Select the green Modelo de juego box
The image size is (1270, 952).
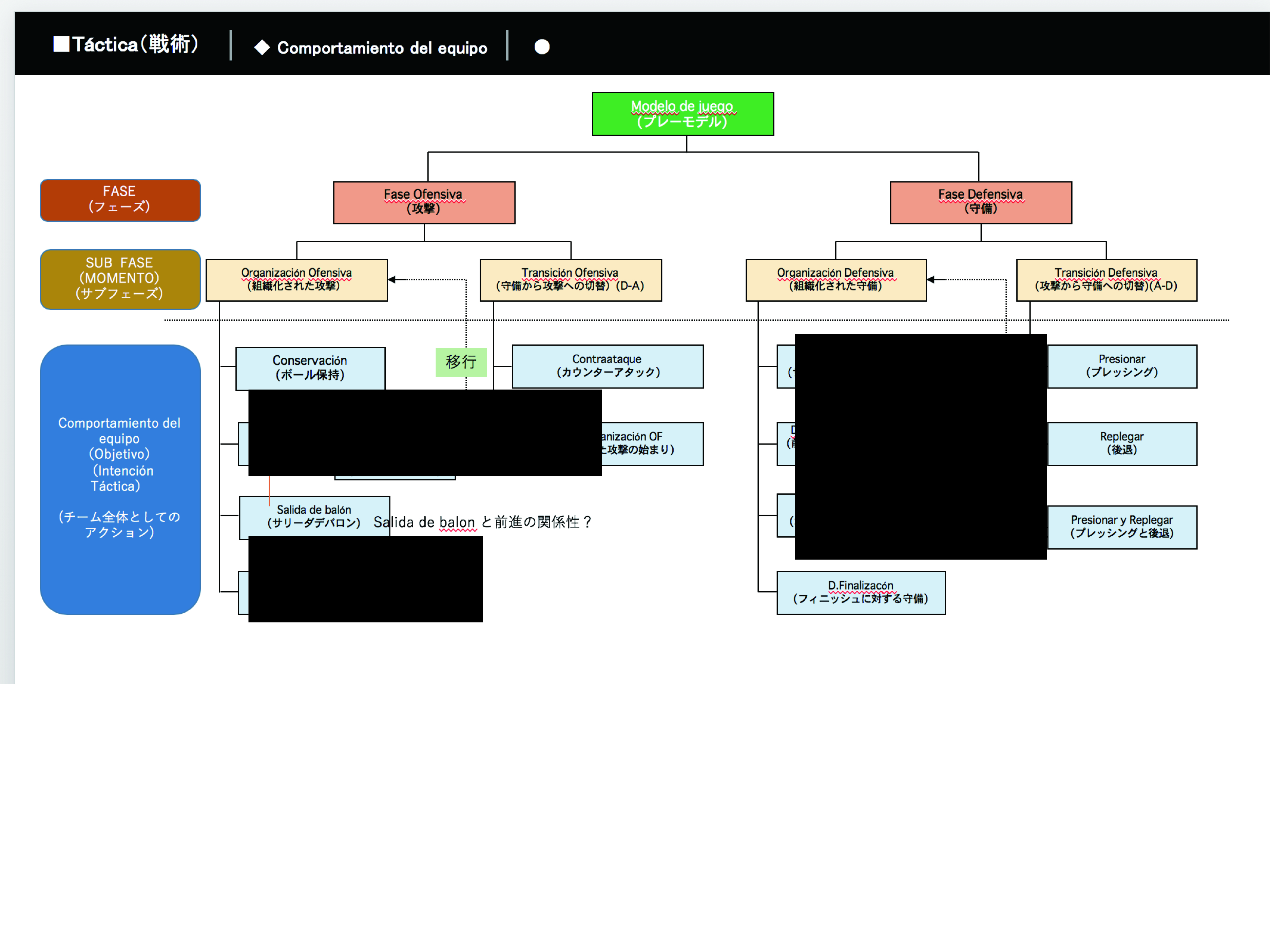tap(682, 114)
